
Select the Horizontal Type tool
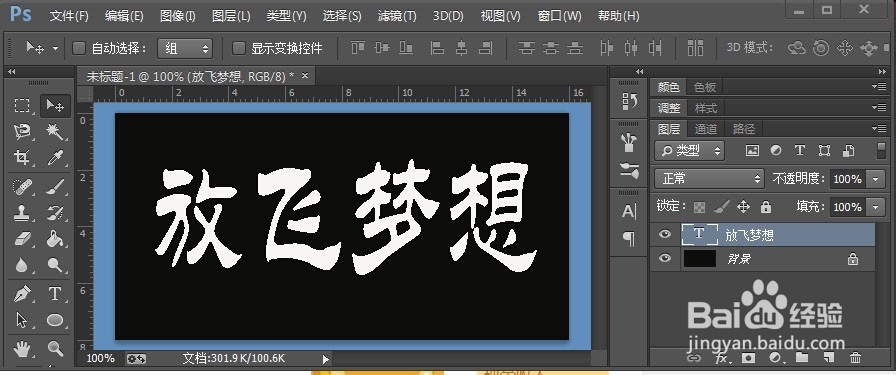click(x=55, y=294)
